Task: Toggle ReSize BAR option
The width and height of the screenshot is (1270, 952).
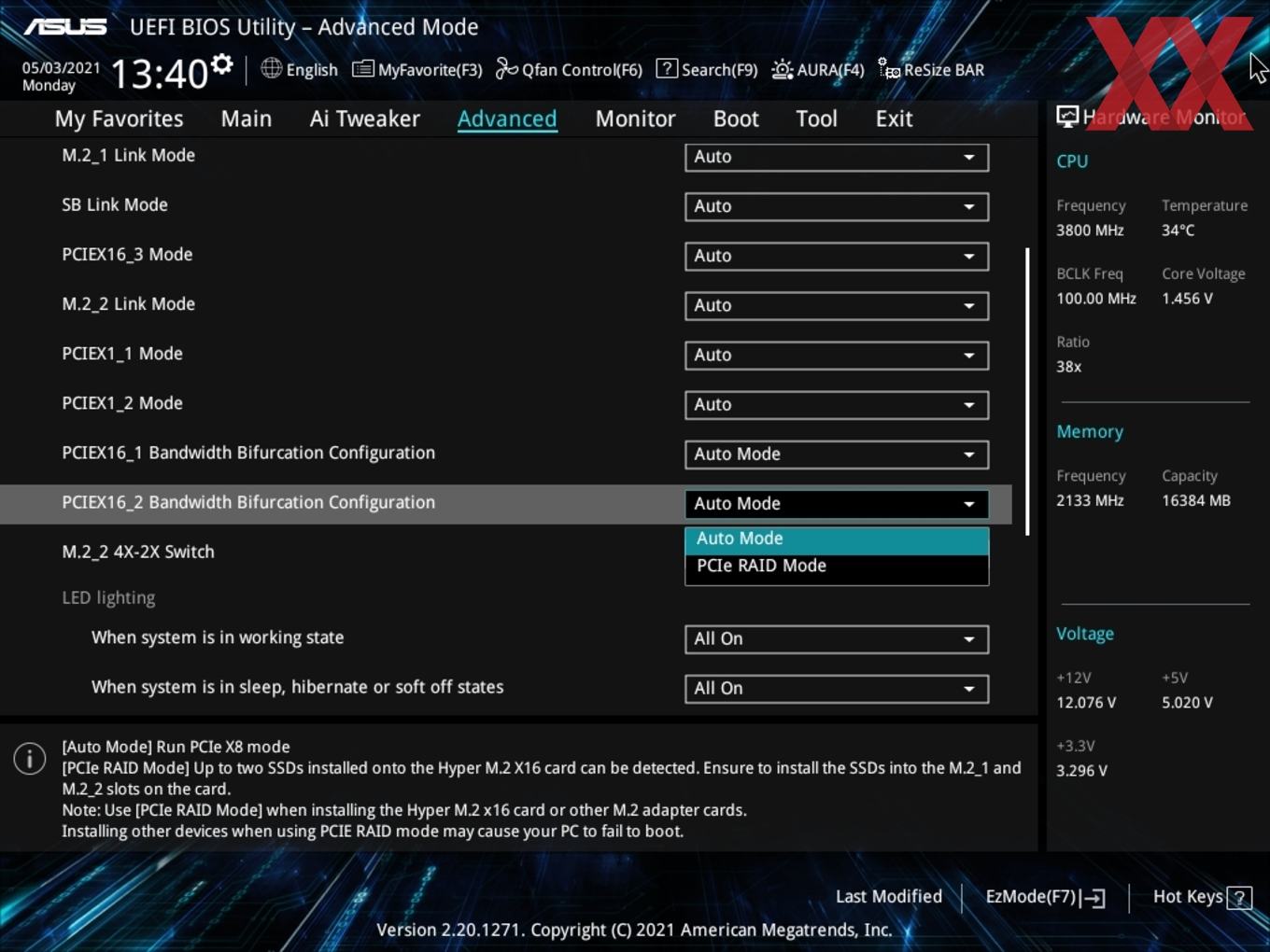Action: click(x=931, y=69)
